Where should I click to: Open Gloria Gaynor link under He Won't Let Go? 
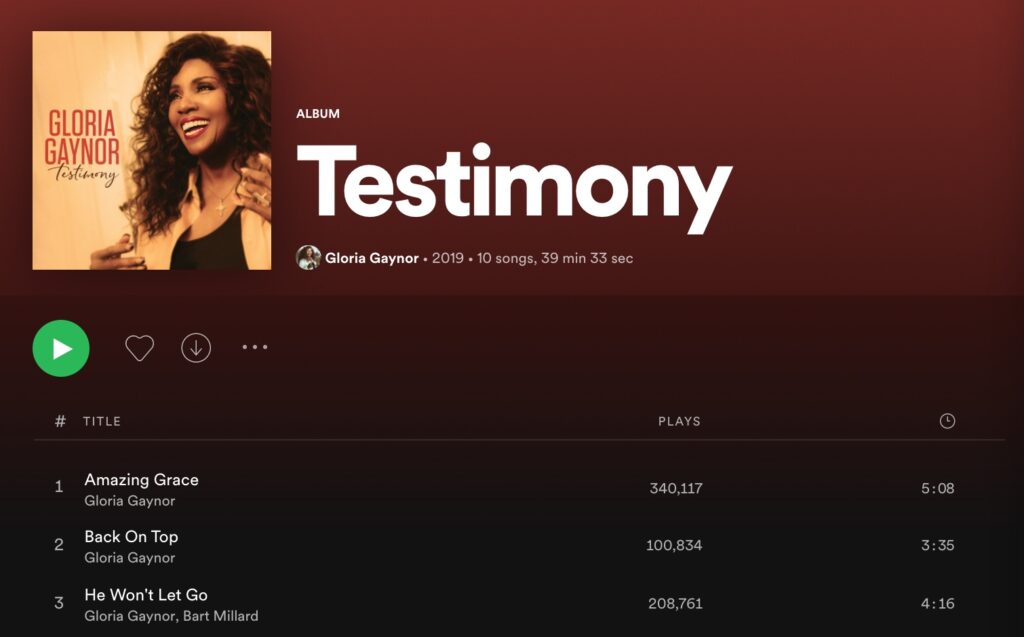tap(130, 616)
